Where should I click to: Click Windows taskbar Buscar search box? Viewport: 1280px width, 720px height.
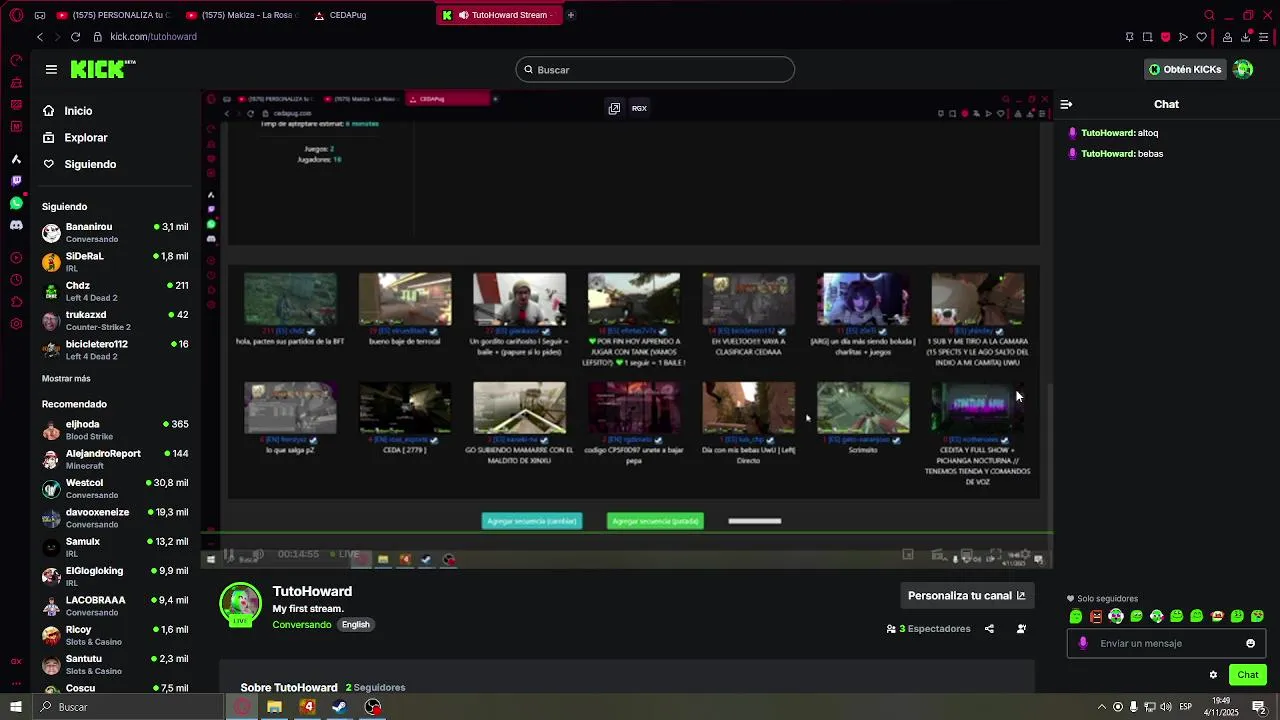click(128, 707)
